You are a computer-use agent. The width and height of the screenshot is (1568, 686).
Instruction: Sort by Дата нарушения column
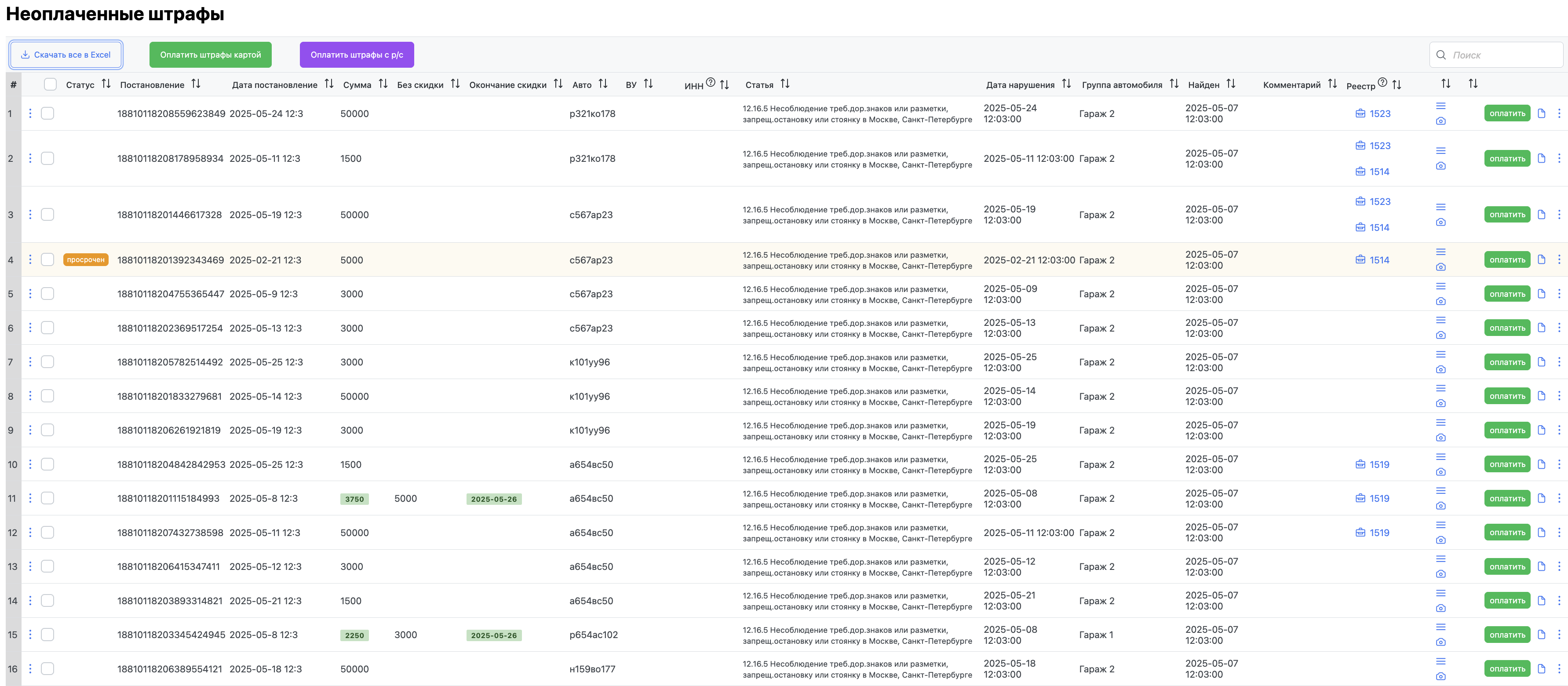[1066, 84]
